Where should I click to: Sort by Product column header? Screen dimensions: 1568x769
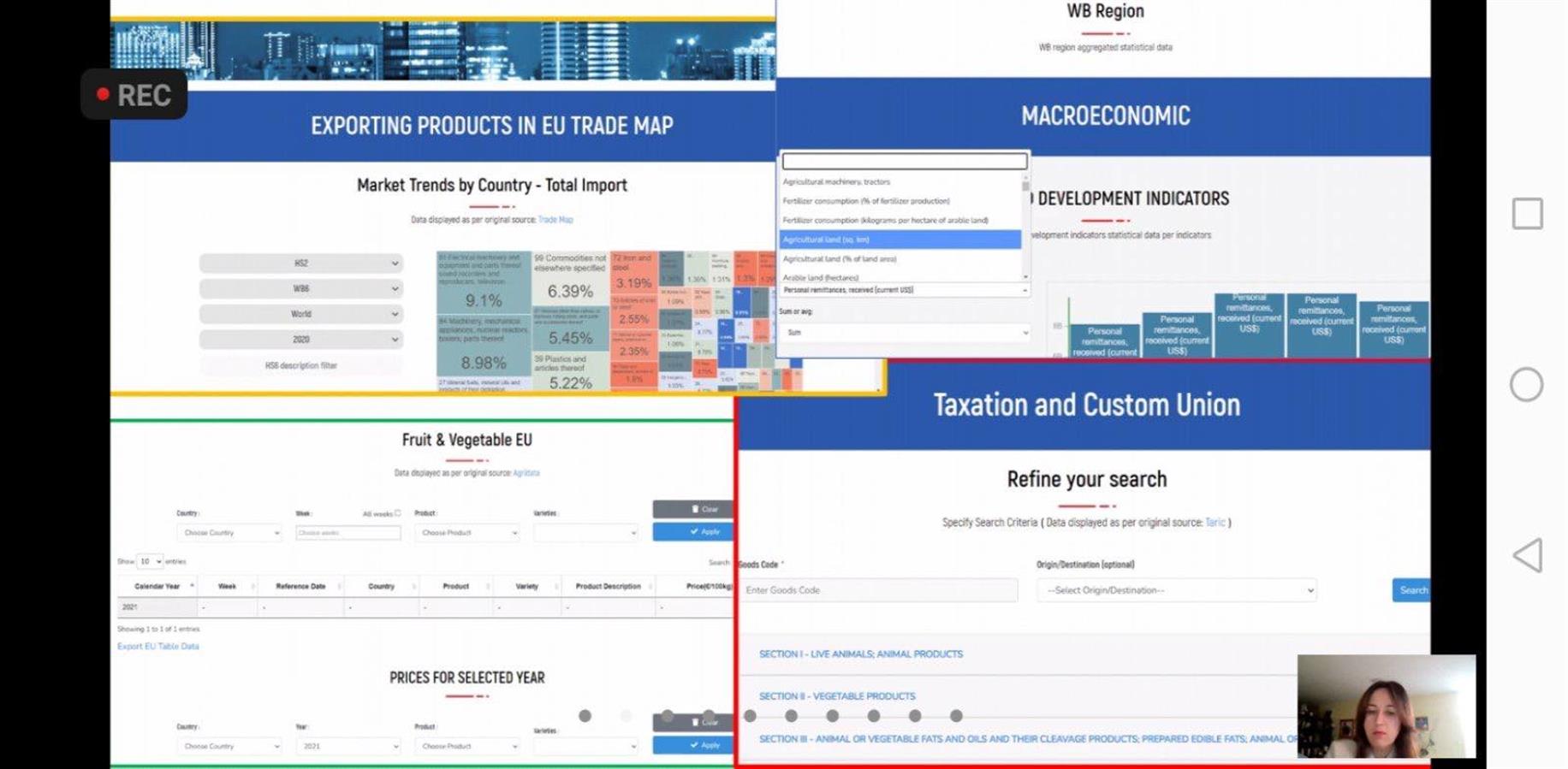[456, 587]
